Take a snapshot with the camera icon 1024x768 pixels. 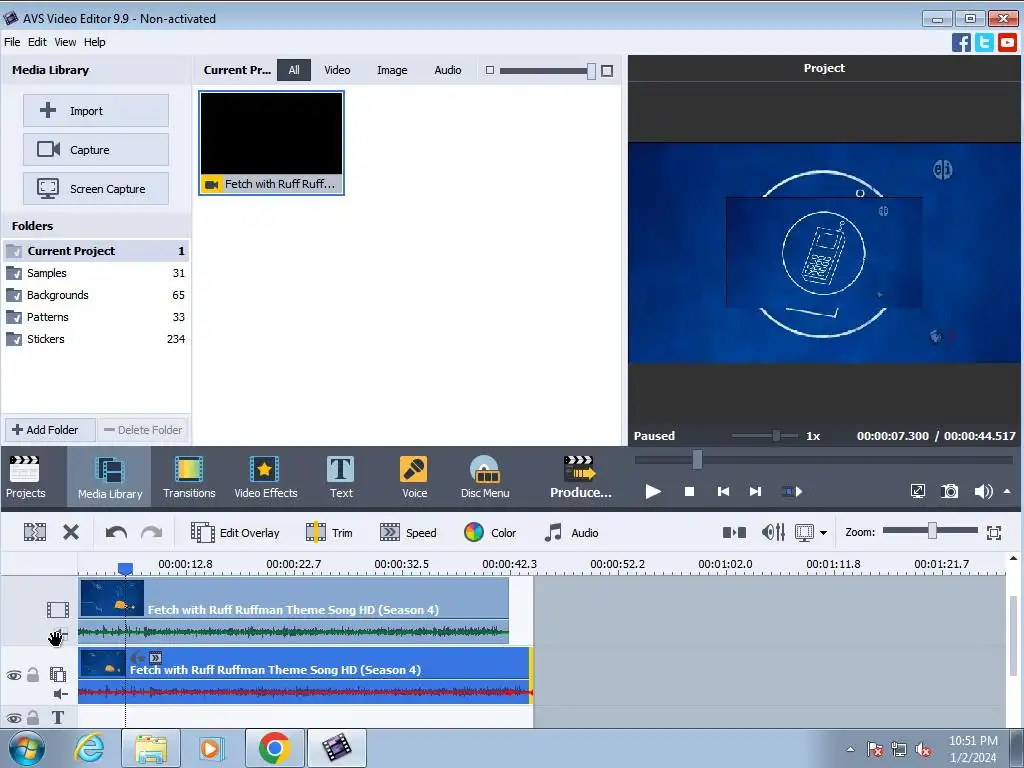[950, 491]
